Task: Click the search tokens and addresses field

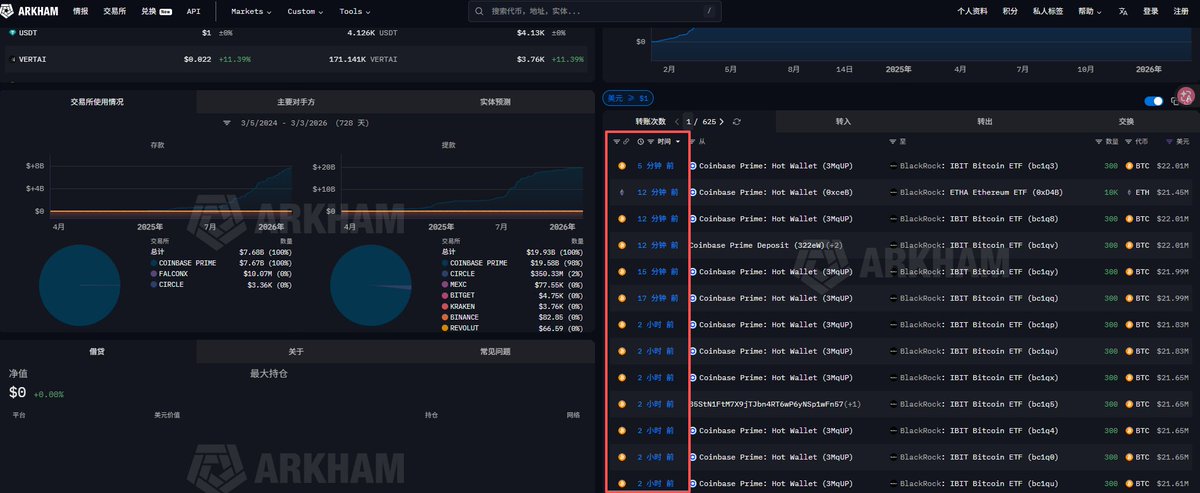Action: [596, 11]
